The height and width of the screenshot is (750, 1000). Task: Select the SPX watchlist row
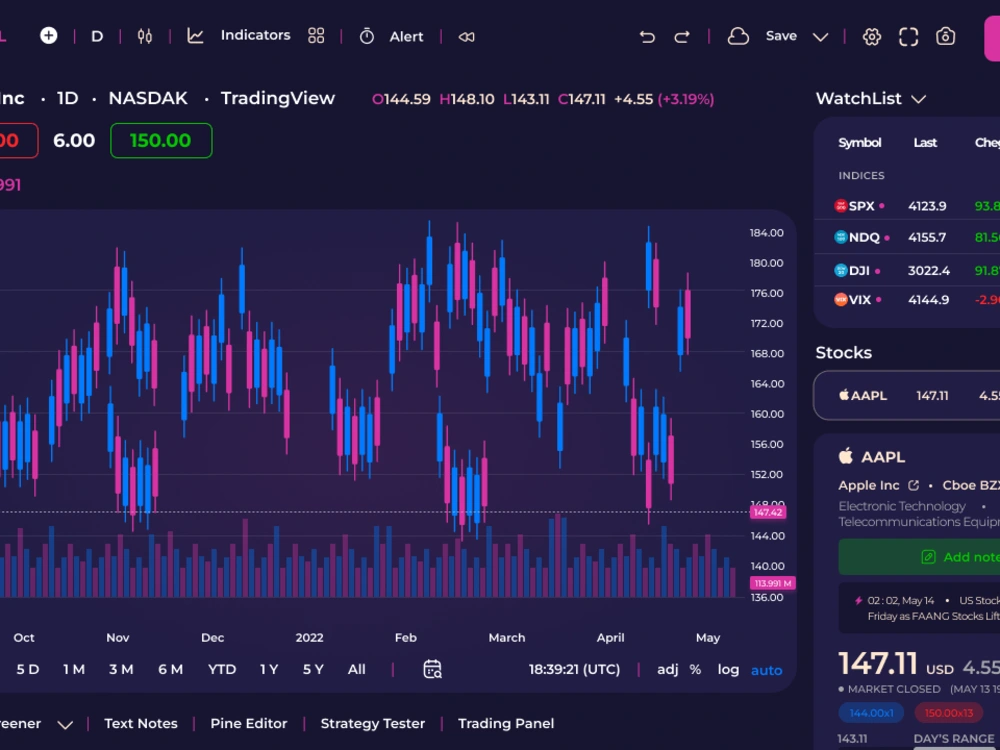tap(907, 205)
